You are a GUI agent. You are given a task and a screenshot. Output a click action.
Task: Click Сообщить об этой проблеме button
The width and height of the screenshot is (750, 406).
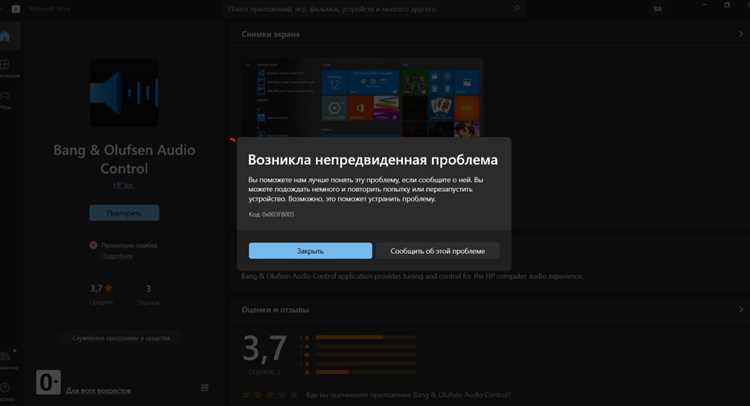437,251
